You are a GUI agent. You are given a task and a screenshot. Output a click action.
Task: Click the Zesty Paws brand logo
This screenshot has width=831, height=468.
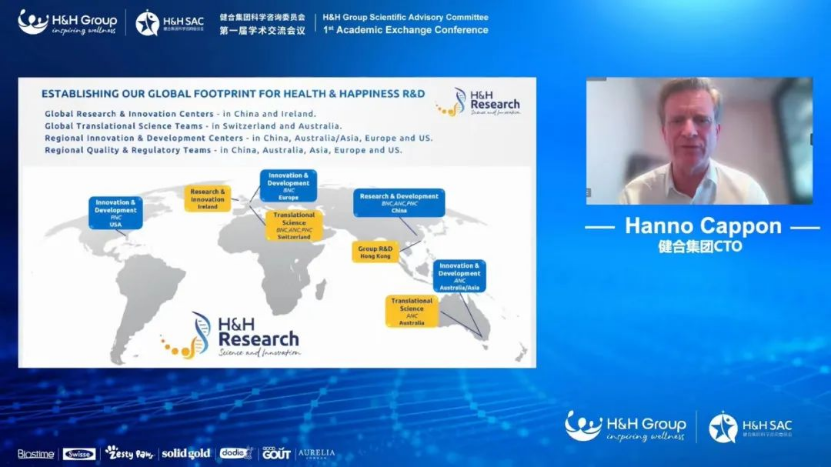pos(129,453)
